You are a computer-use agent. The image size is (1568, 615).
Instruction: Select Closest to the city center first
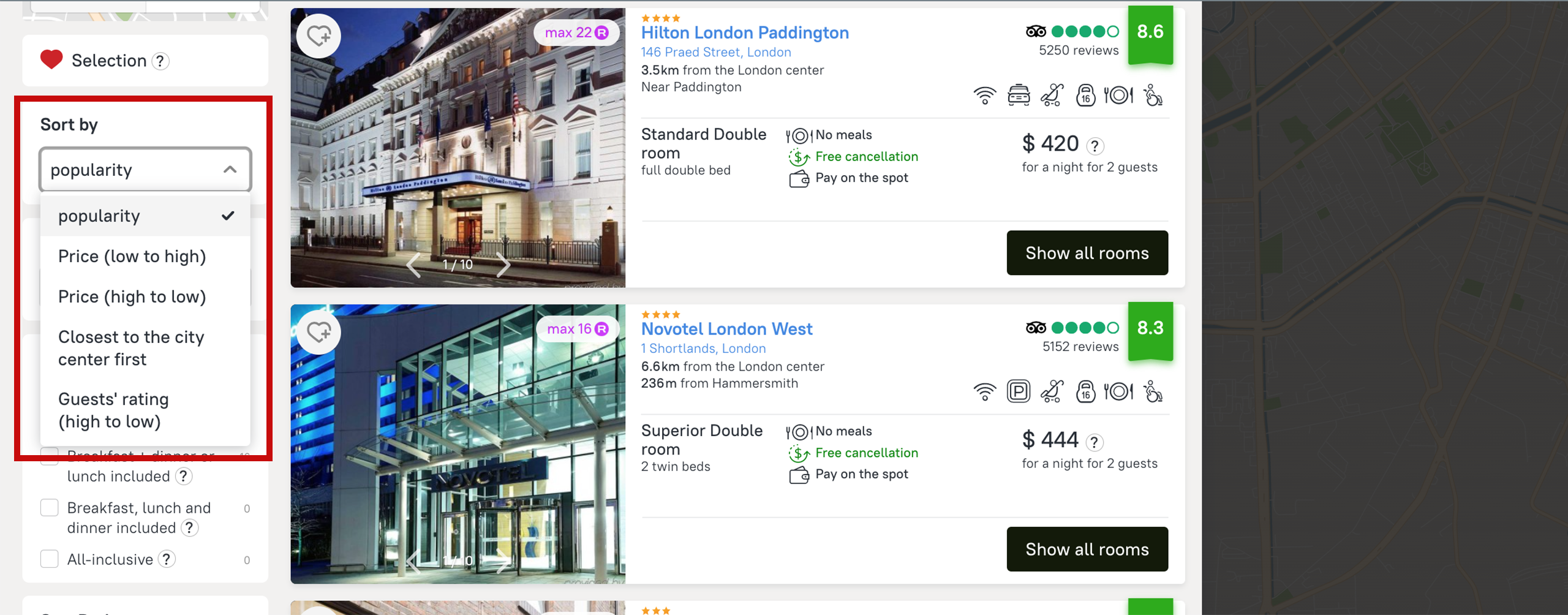131,348
